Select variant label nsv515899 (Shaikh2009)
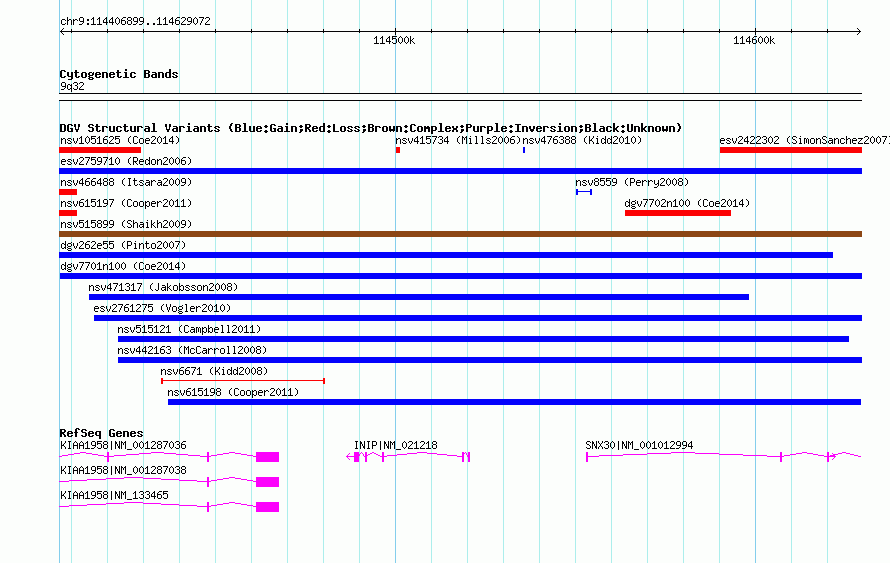Screen dimensions: 890x563 pyautogui.click(x=126, y=224)
